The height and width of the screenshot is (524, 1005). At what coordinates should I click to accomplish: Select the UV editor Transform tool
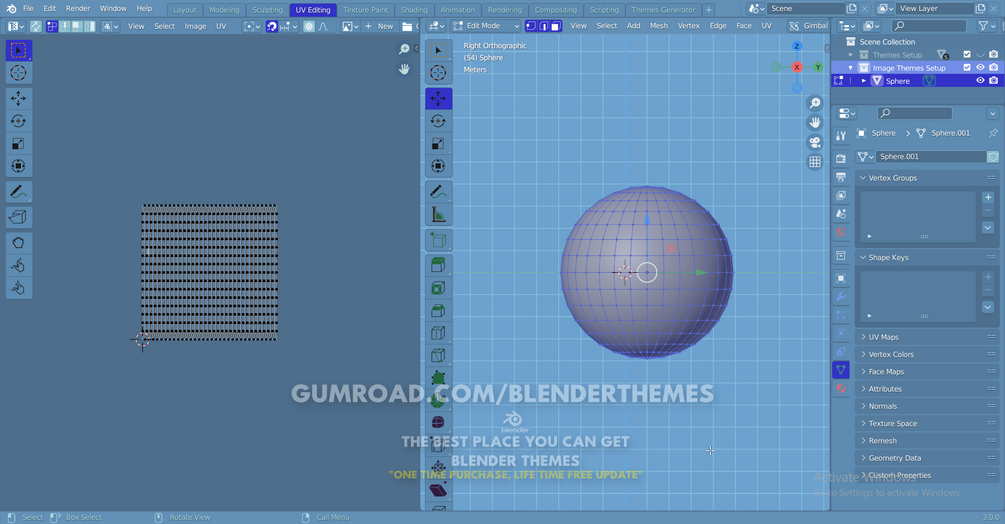pyautogui.click(x=19, y=166)
